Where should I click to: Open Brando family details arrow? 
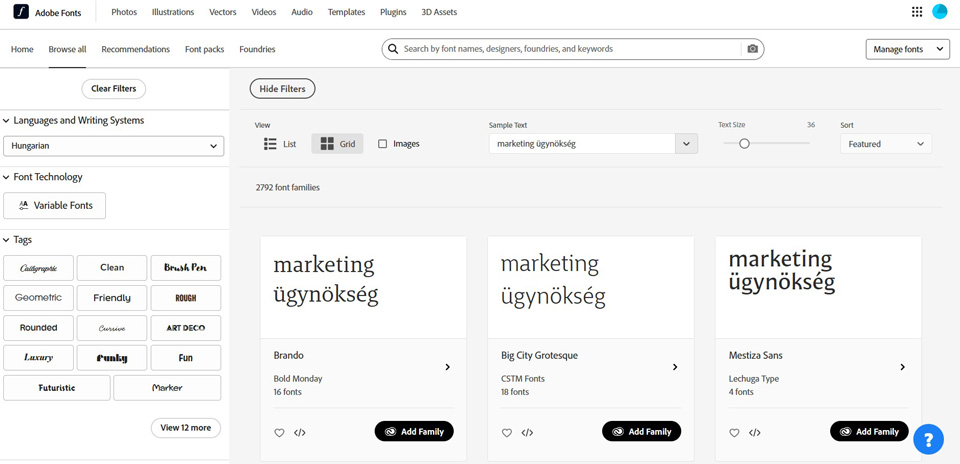coord(448,367)
